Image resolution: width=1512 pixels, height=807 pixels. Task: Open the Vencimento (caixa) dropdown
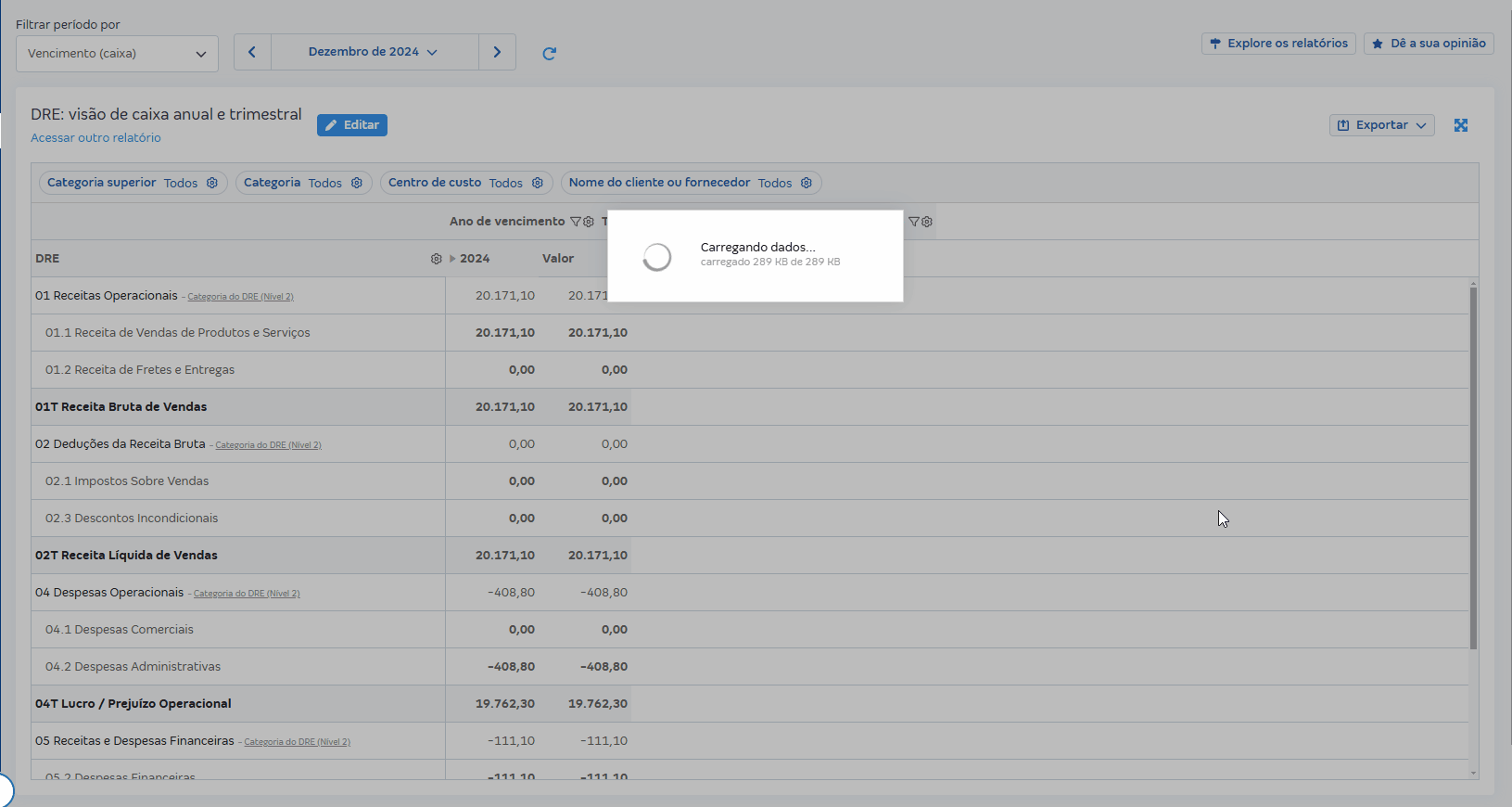(117, 54)
